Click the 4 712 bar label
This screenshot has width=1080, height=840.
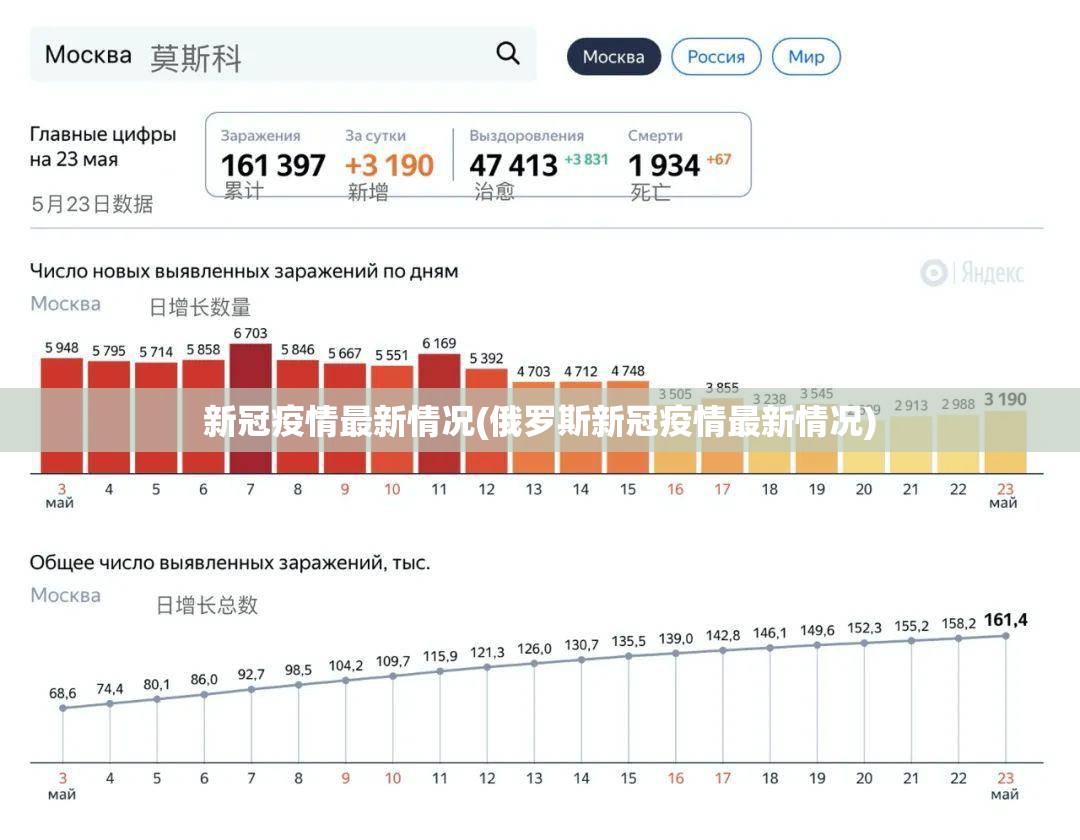(581, 372)
